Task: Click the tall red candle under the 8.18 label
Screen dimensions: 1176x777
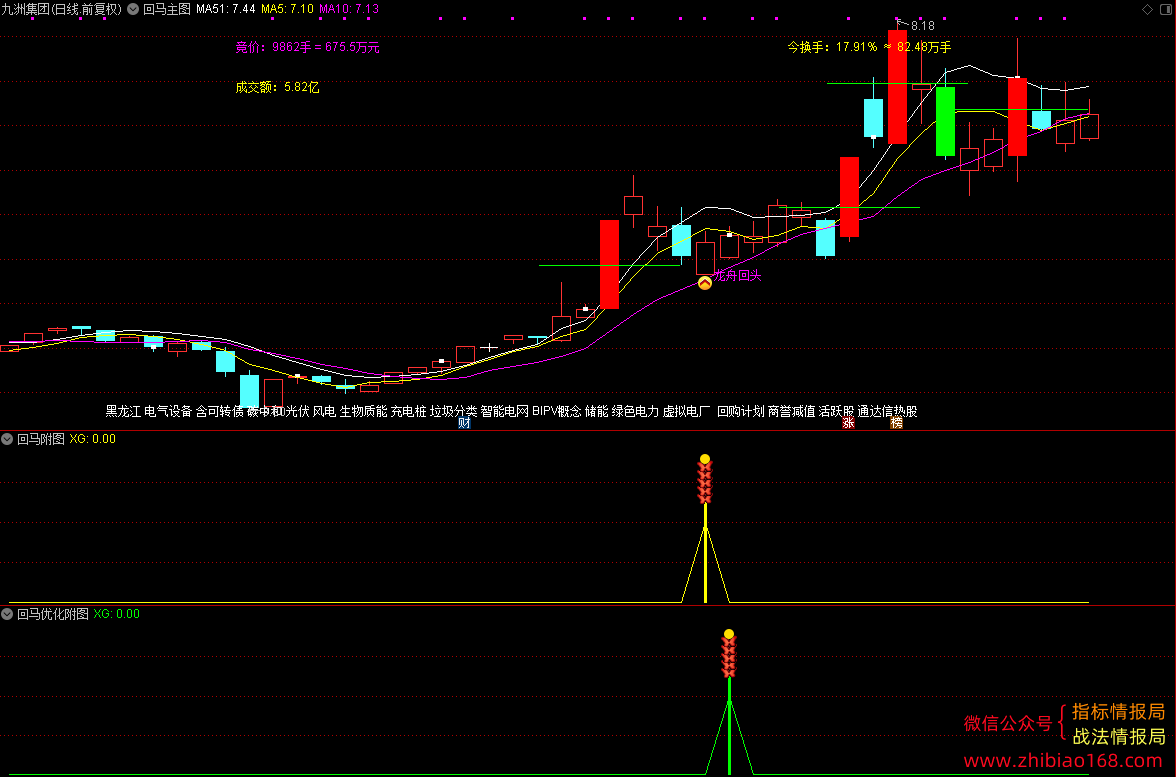Action: (897, 87)
